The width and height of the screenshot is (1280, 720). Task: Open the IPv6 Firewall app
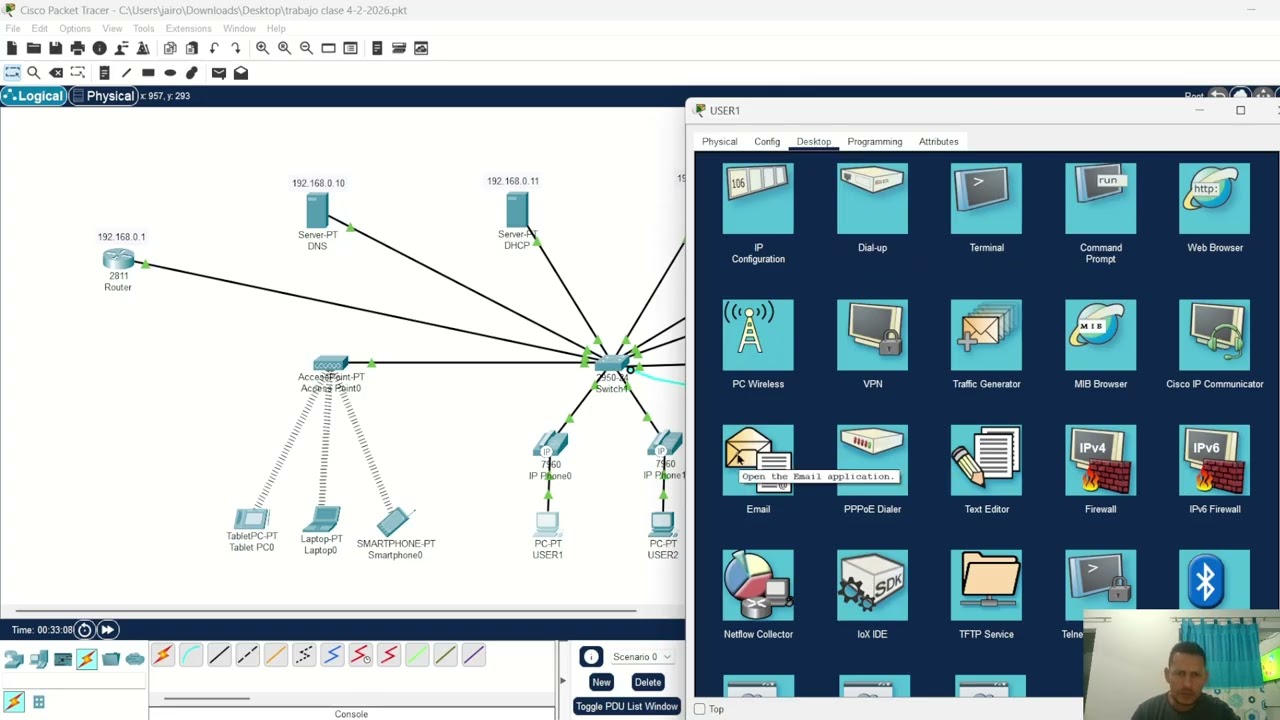[1214, 460]
